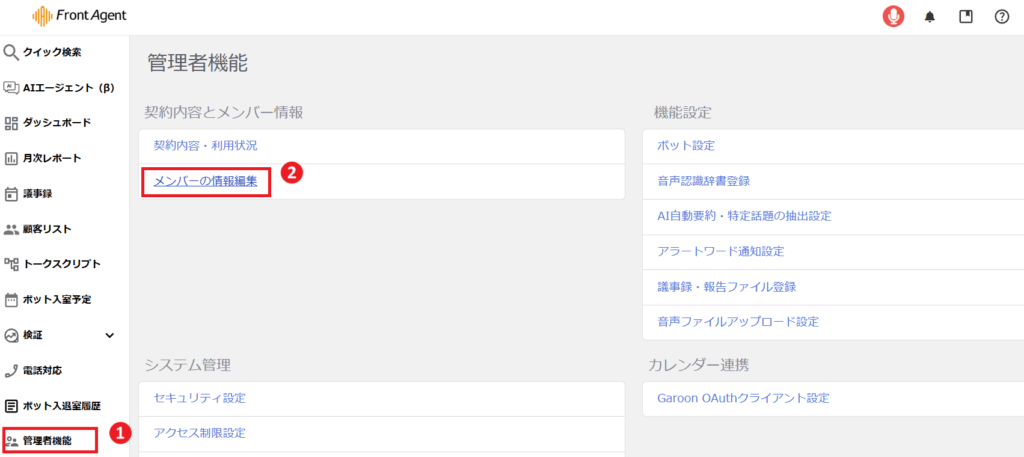Click the 議事録 calendar icon
The image size is (1024, 457).
[11, 194]
